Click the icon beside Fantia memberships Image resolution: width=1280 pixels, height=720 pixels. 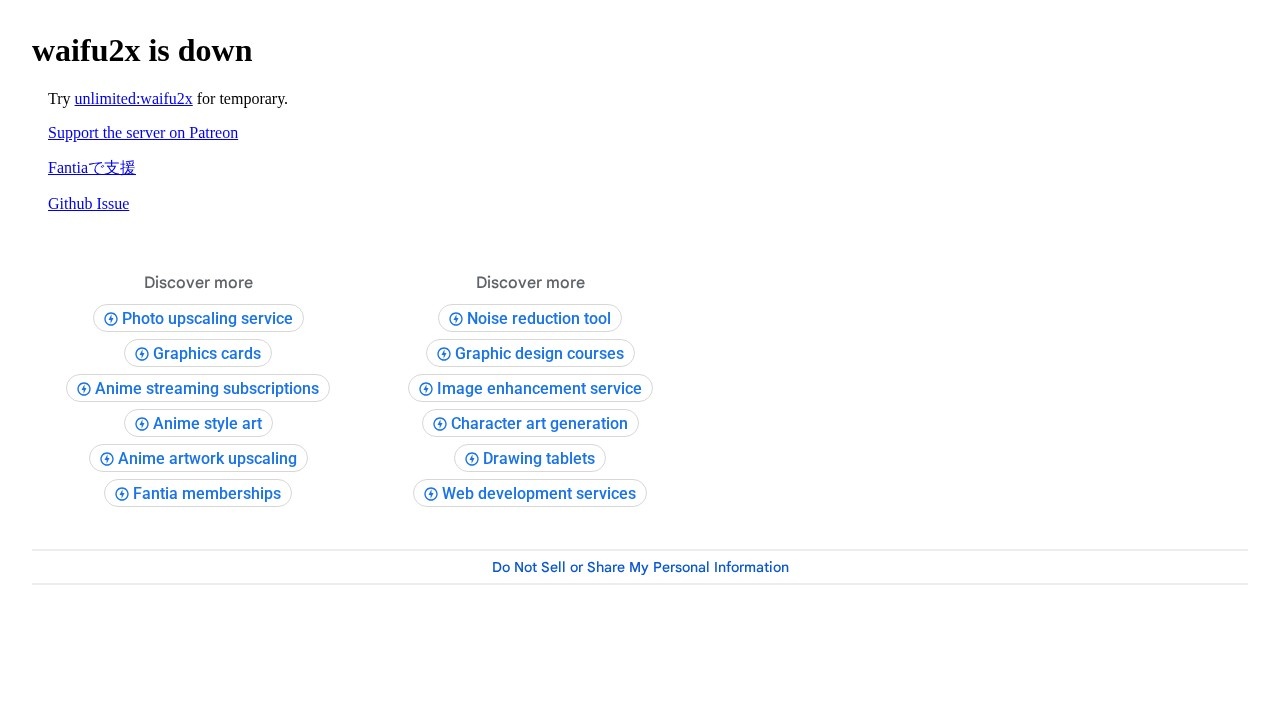(122, 494)
